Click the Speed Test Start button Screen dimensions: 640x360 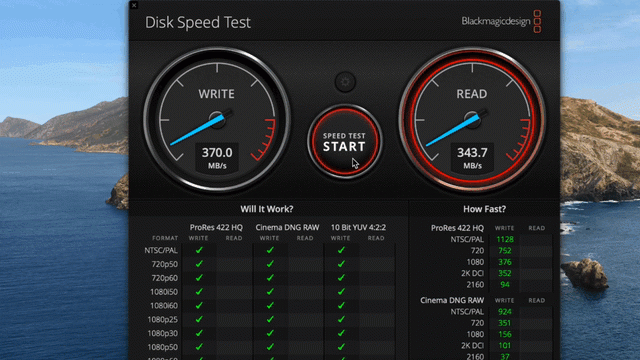(x=344, y=142)
